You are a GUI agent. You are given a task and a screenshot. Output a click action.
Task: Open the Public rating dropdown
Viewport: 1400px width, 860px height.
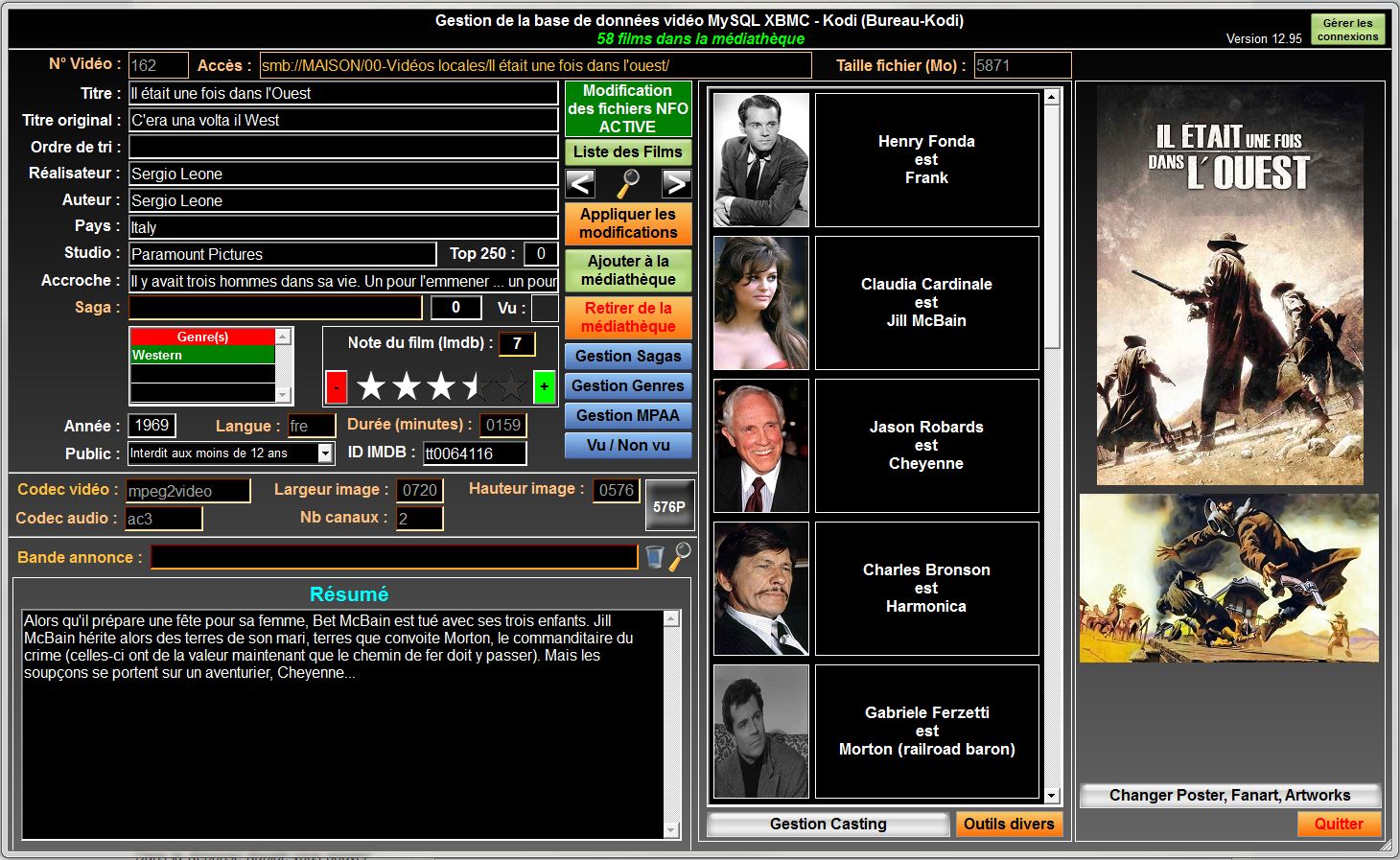[x=326, y=453]
